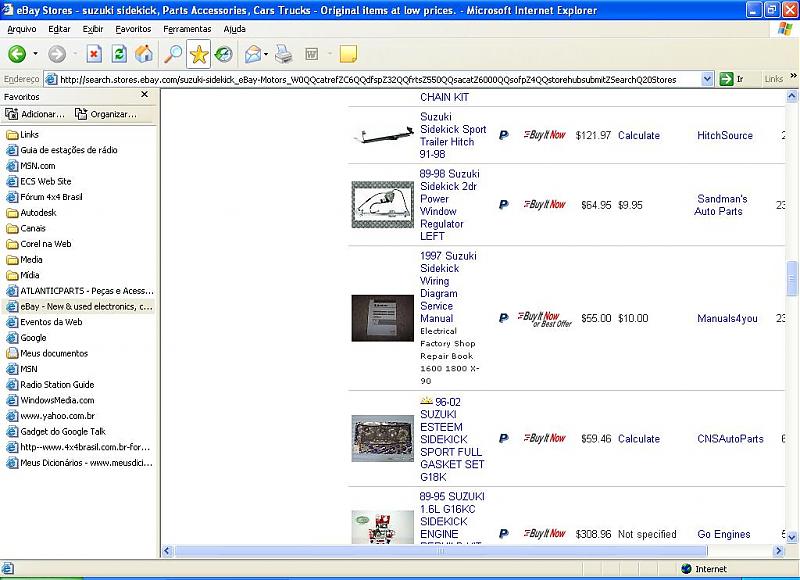The image size is (800, 580).
Task: Open Suzuki Sidekick Sport Trailer Hitch listing
Action: [453, 135]
